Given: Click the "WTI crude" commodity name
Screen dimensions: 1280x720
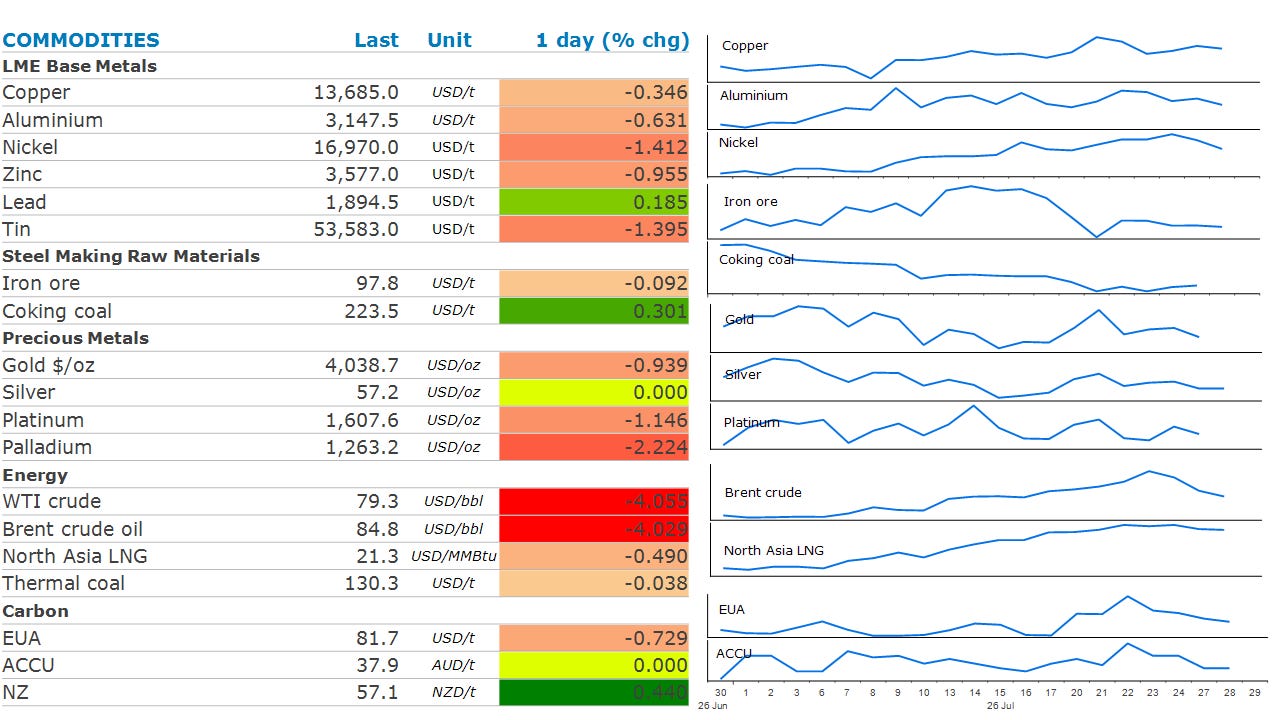Looking at the screenshot, I should click(52, 501).
